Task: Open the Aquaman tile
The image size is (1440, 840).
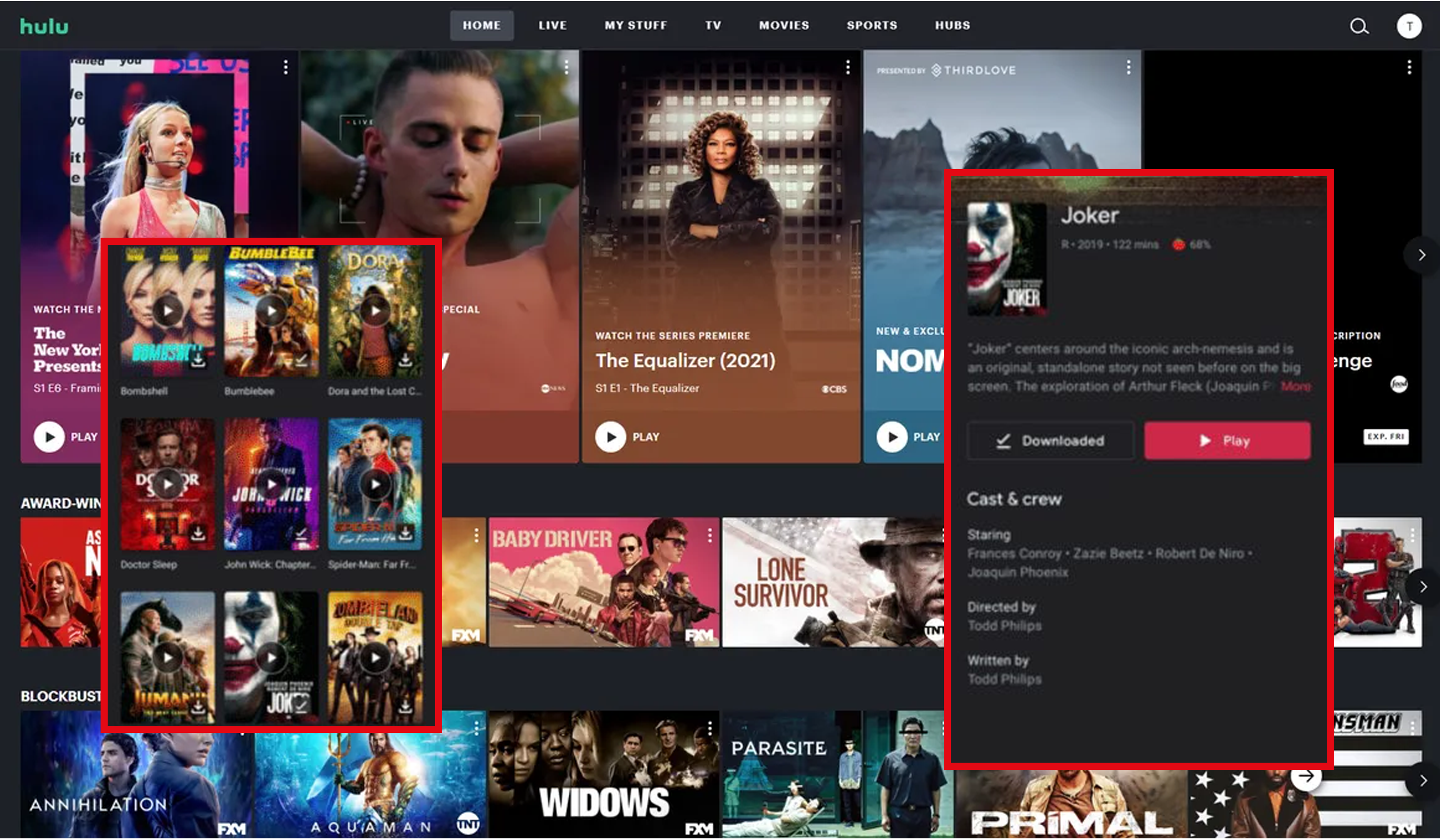Action: point(370,785)
